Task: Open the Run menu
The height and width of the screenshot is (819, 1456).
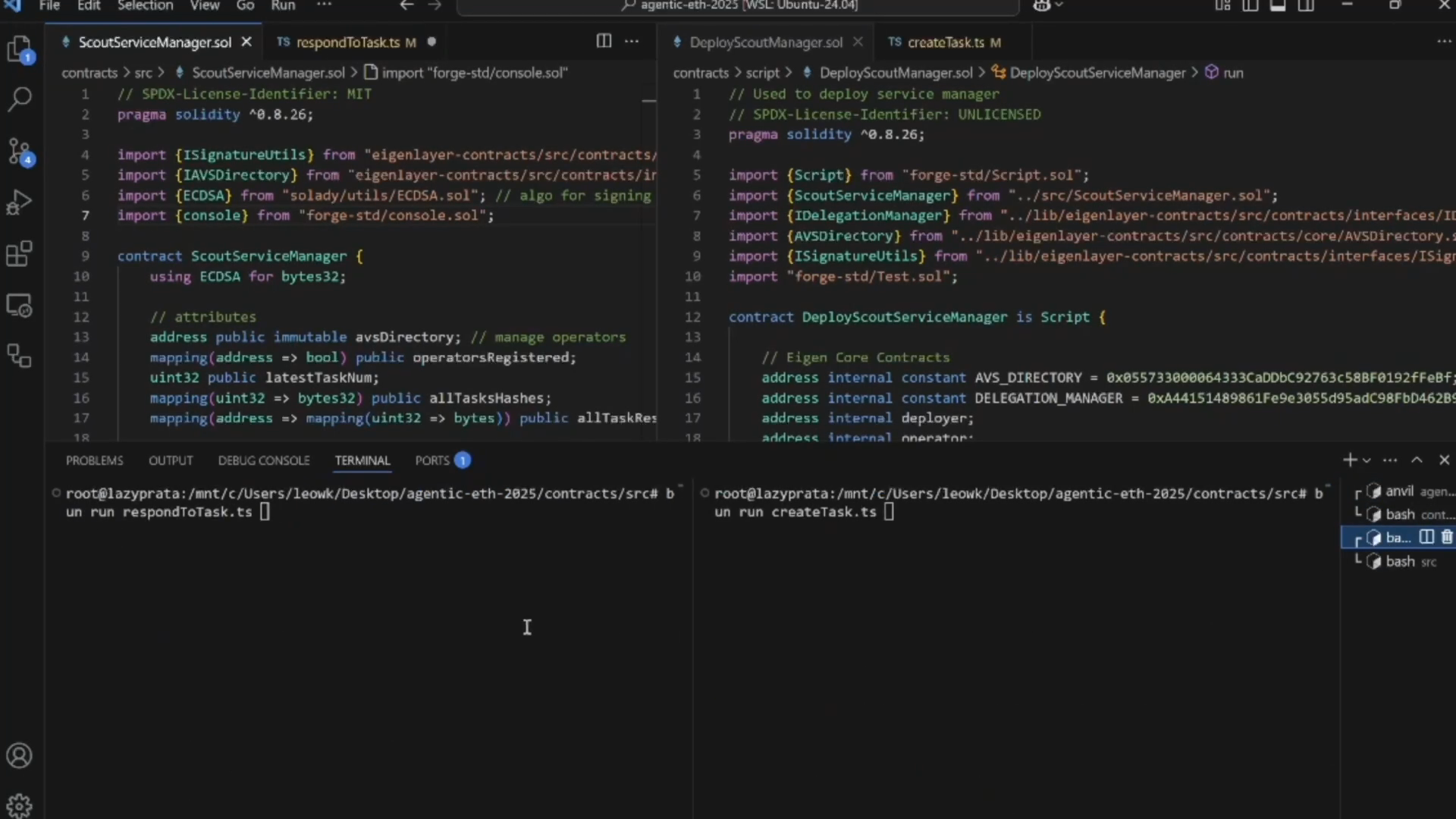Action: coord(283,5)
